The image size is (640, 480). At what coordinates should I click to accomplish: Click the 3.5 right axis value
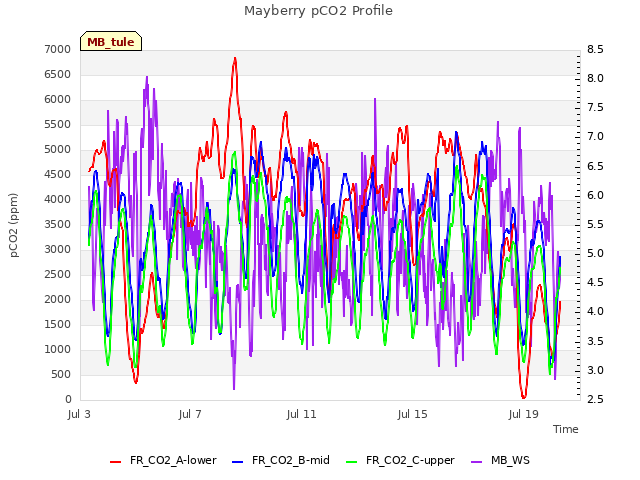click(x=595, y=341)
